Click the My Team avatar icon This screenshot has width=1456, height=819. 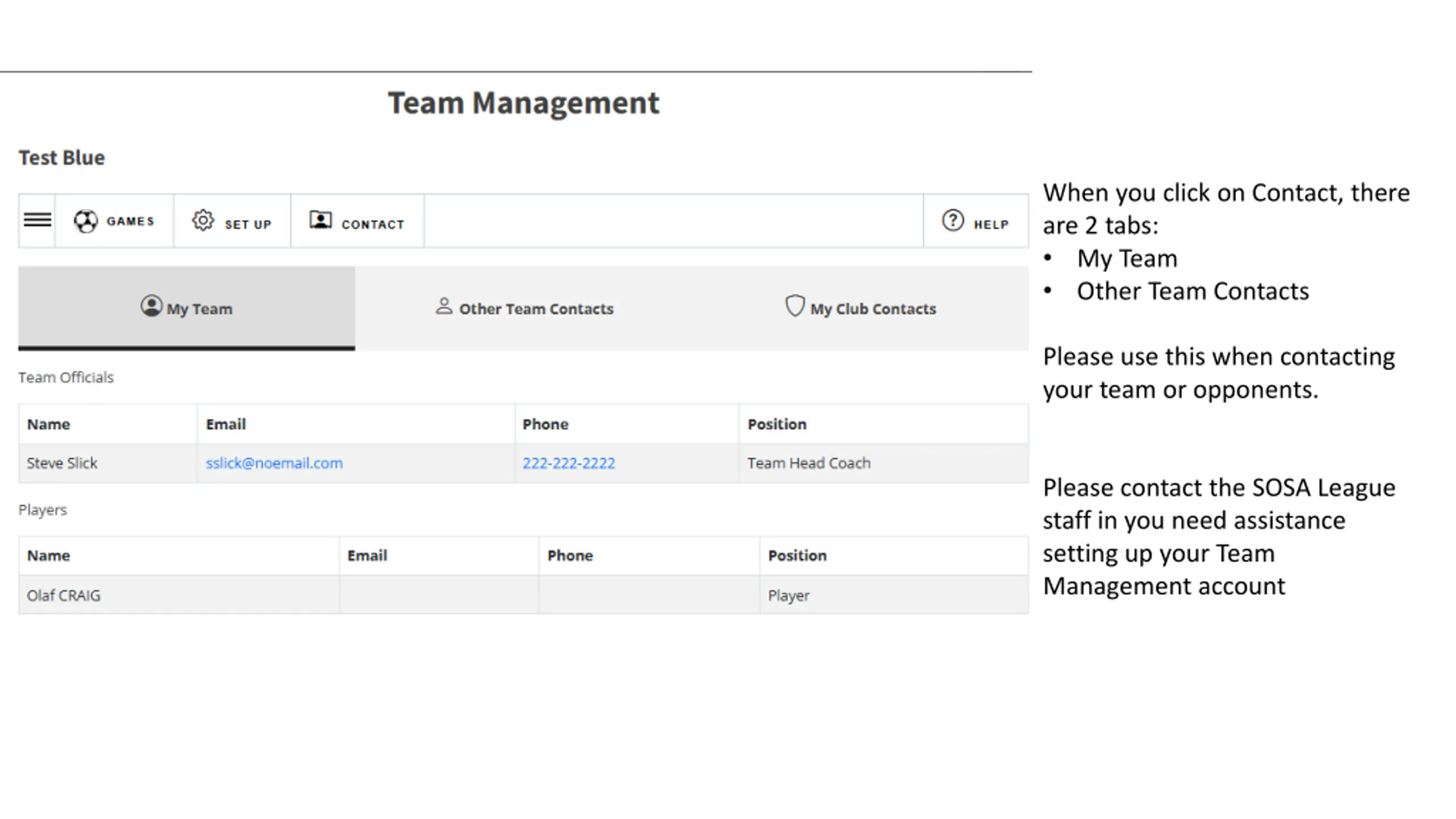point(151,306)
